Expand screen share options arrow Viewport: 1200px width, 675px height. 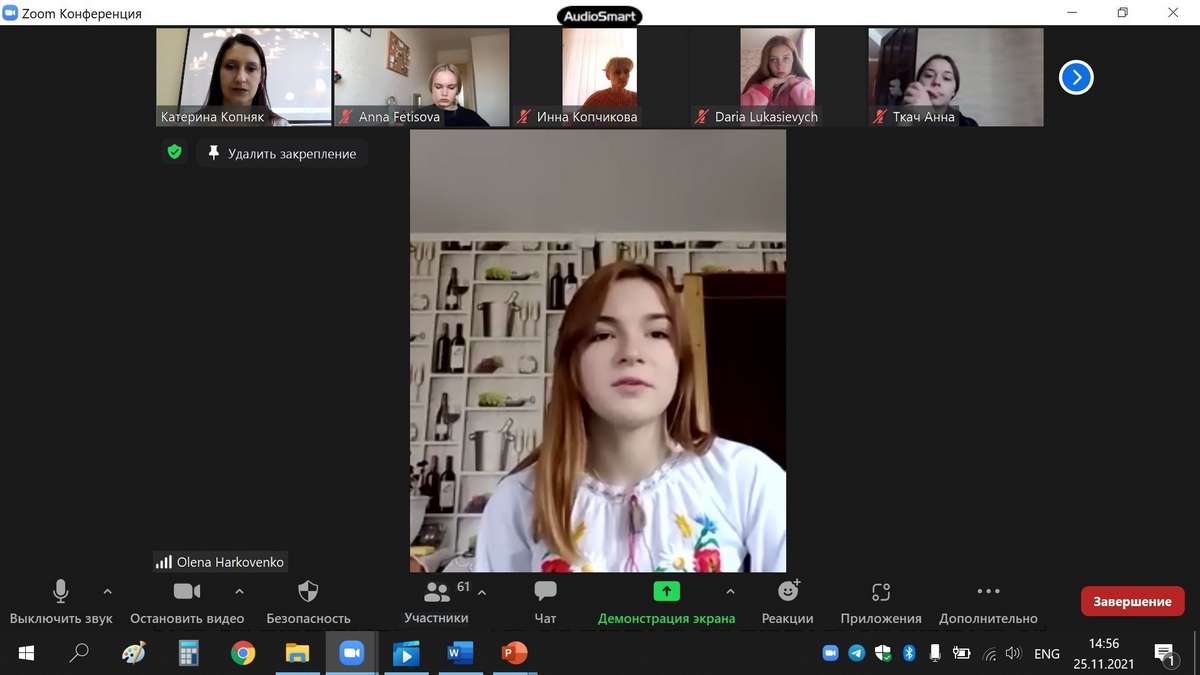pos(730,591)
